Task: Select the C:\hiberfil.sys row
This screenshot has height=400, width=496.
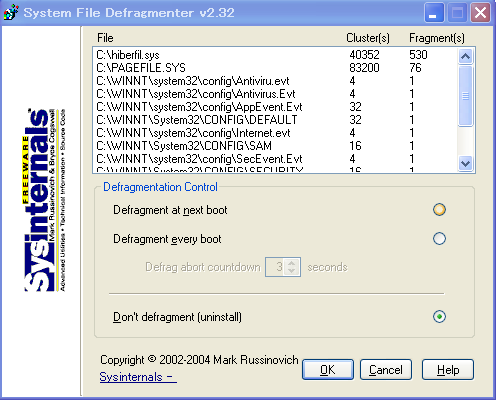Action: [275, 55]
